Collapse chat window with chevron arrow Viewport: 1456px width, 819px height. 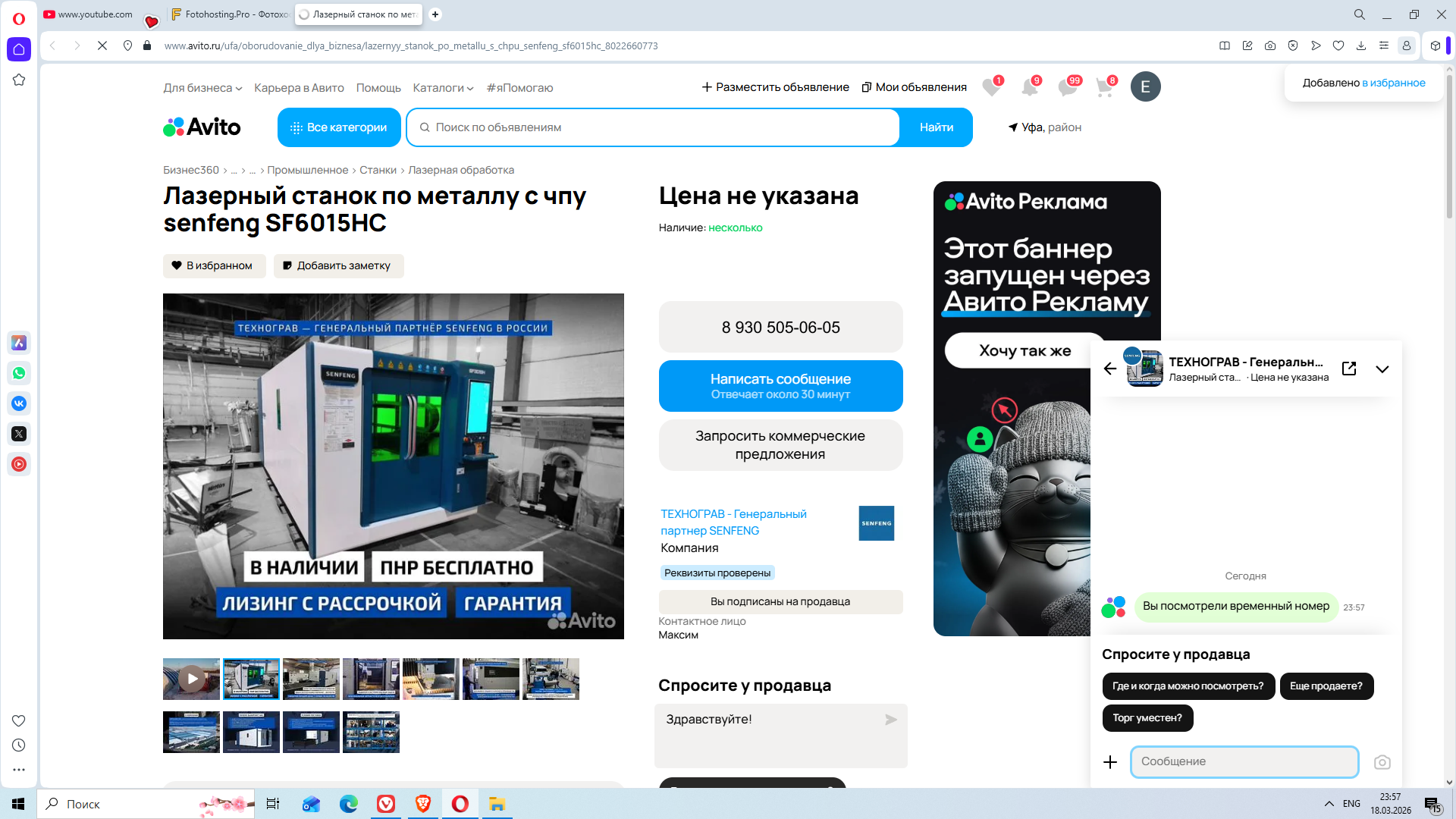(x=1382, y=369)
